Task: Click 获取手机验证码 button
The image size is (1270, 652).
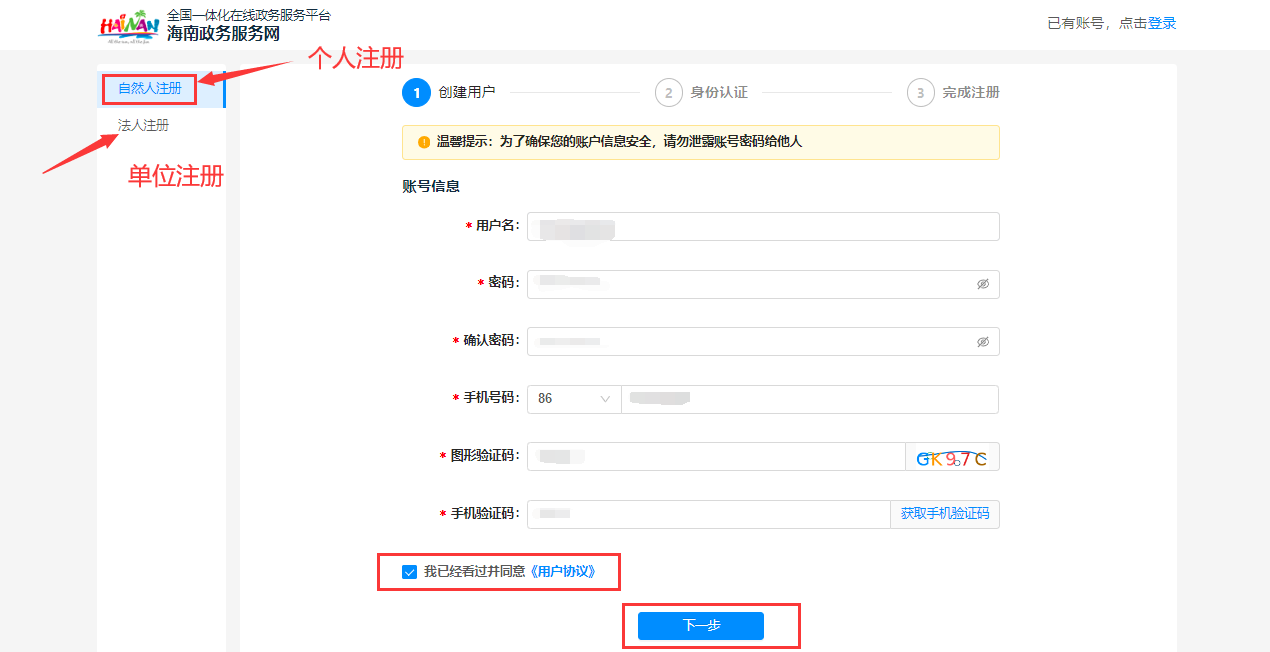Action: pos(945,514)
